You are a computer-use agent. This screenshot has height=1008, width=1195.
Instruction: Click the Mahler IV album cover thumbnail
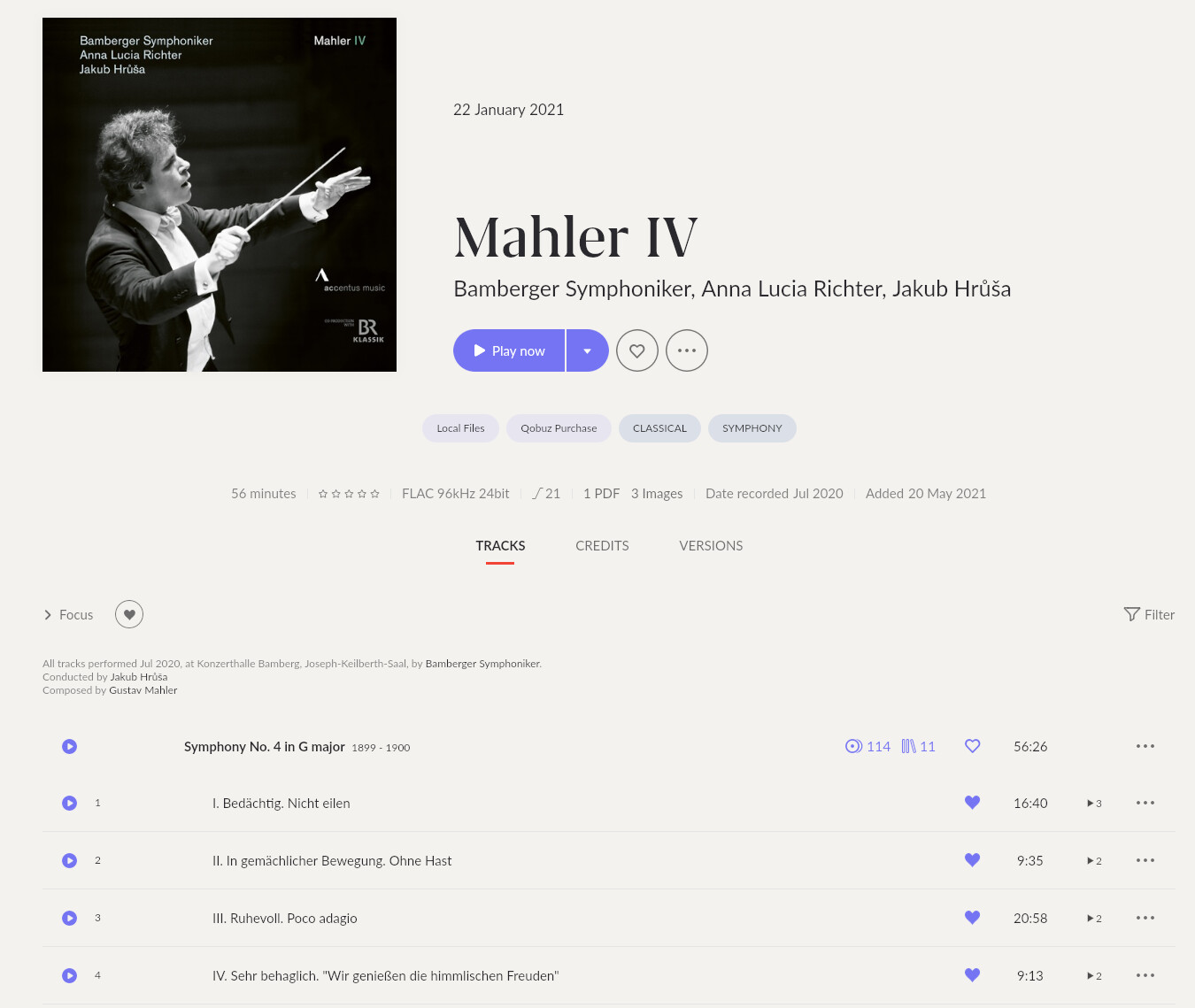click(220, 195)
